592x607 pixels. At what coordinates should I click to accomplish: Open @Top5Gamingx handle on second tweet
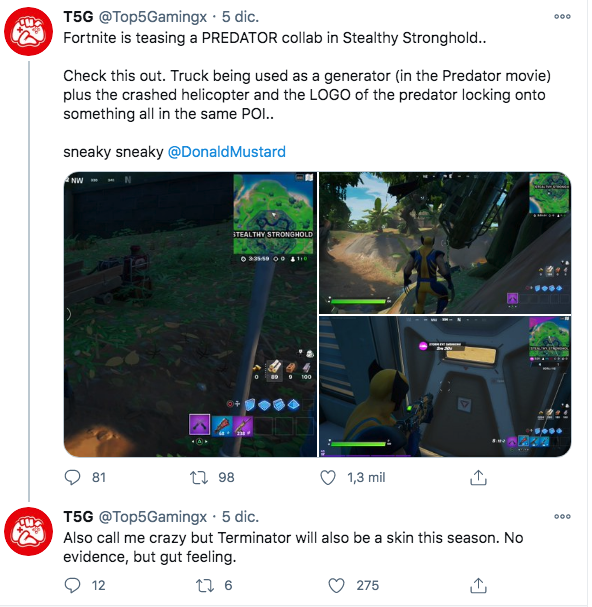pos(153,517)
